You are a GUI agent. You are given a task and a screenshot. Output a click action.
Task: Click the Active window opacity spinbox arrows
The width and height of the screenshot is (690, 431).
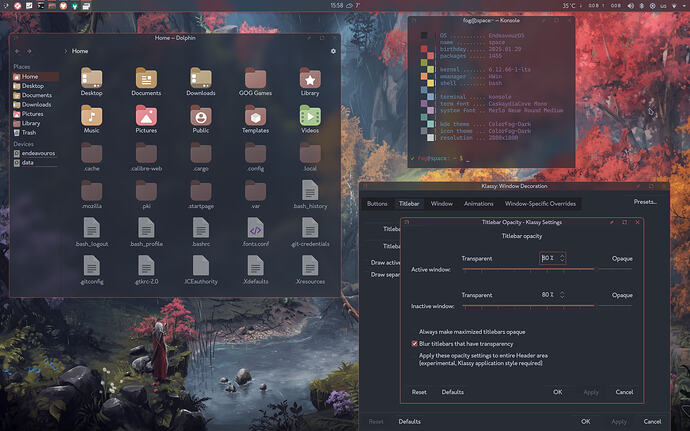pos(562,258)
